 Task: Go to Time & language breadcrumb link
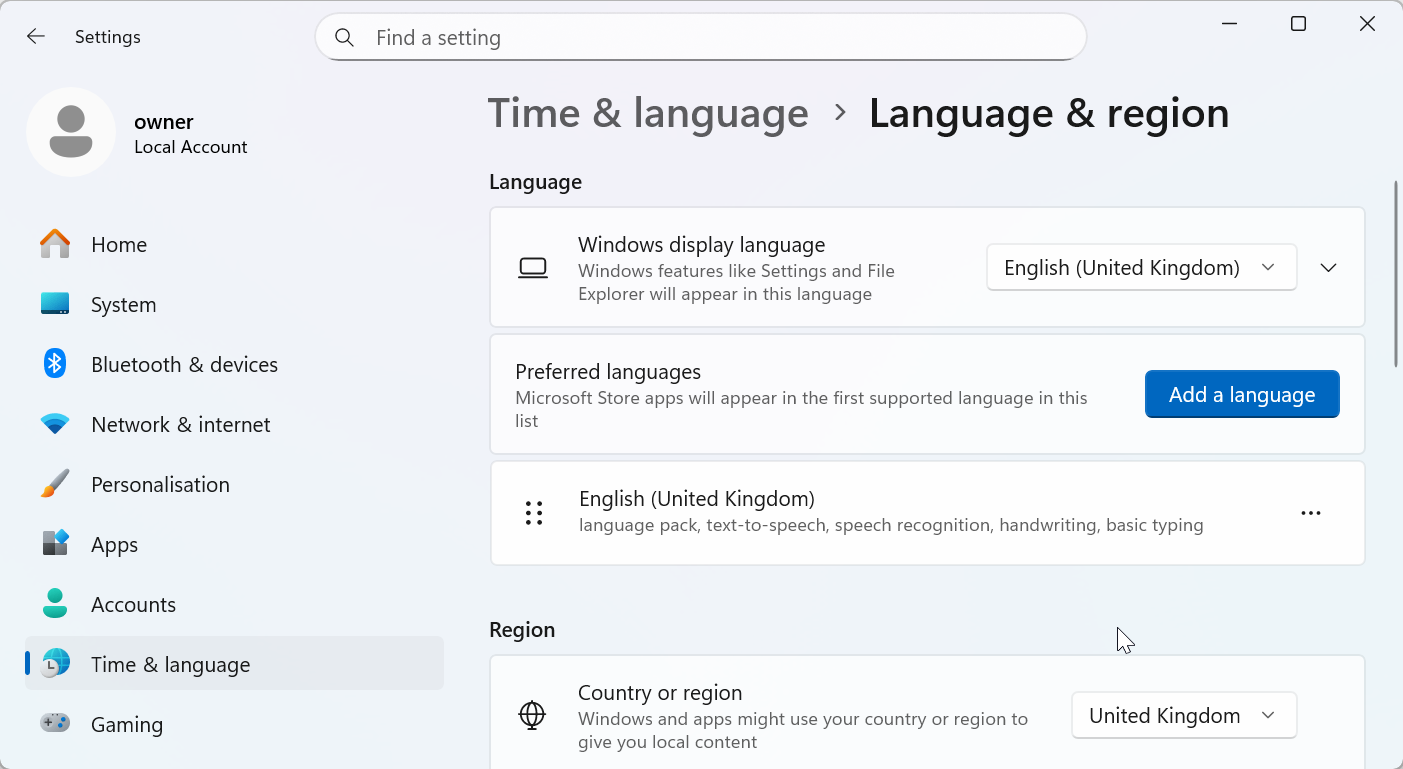coord(648,113)
